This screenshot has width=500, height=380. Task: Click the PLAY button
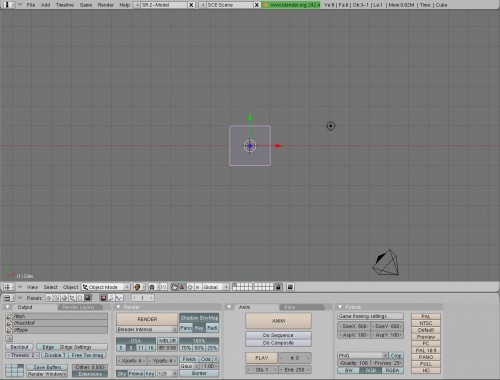tap(262, 358)
